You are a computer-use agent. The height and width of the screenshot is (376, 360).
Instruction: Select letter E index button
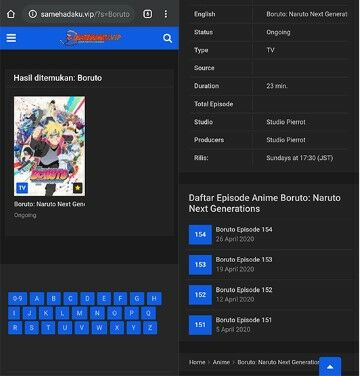(x=104, y=298)
